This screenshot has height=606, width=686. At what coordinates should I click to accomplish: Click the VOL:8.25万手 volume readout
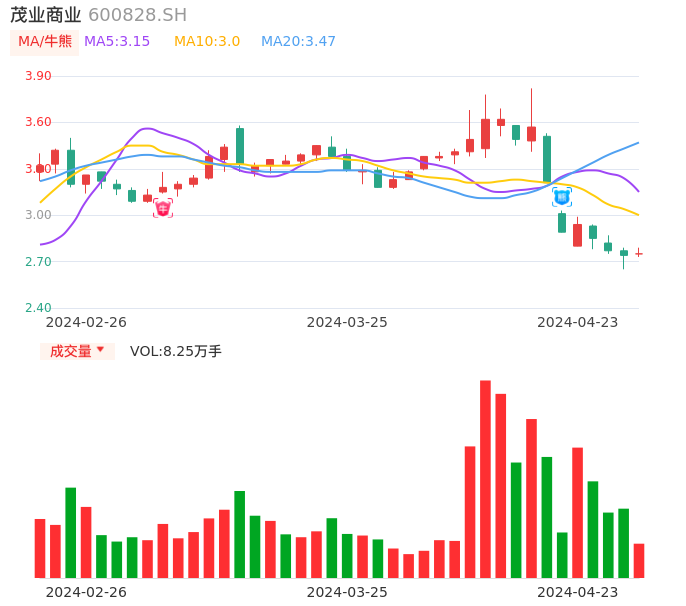(x=176, y=351)
